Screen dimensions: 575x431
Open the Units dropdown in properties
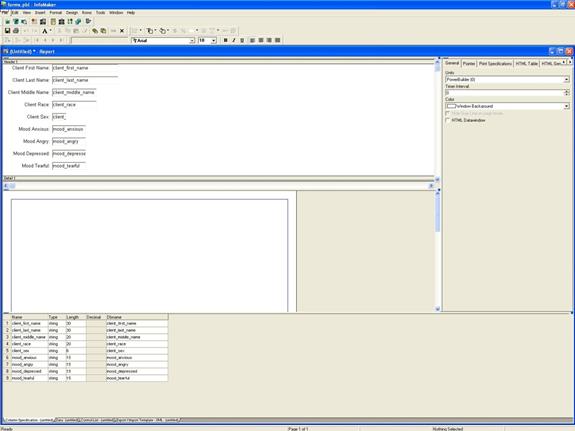(567, 80)
